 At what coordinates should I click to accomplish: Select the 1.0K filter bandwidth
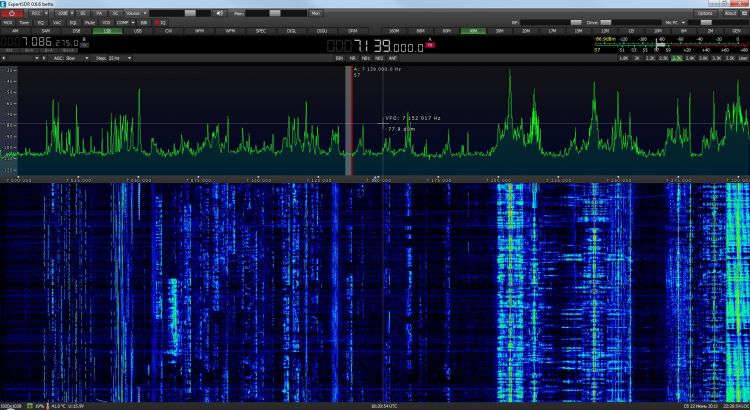coord(624,58)
